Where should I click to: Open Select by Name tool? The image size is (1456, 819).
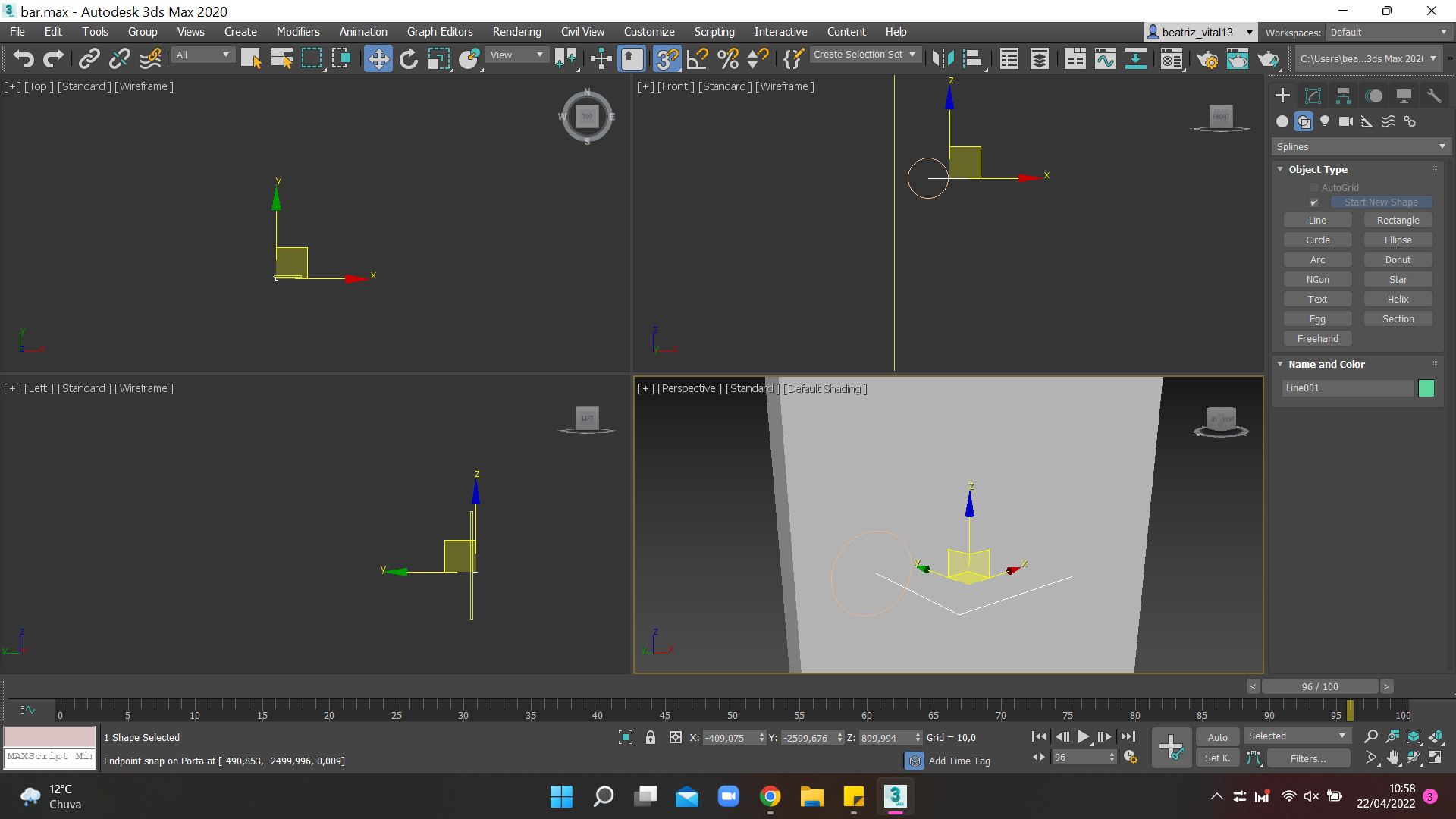282,58
